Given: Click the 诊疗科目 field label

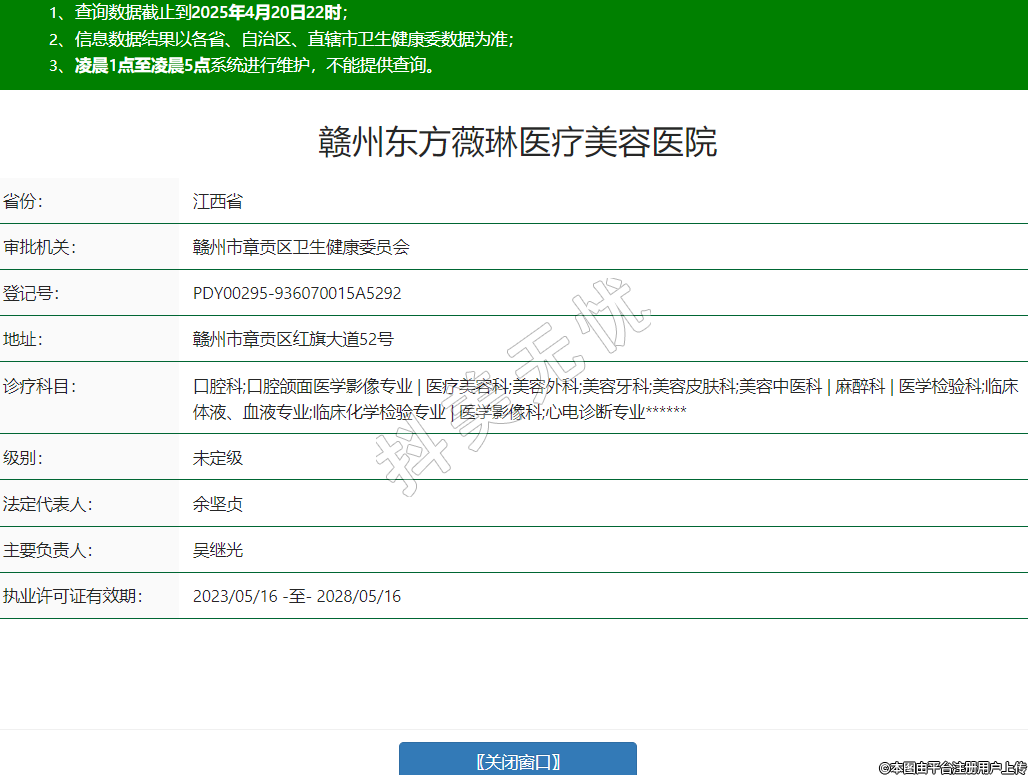Looking at the screenshot, I should [x=40, y=386].
